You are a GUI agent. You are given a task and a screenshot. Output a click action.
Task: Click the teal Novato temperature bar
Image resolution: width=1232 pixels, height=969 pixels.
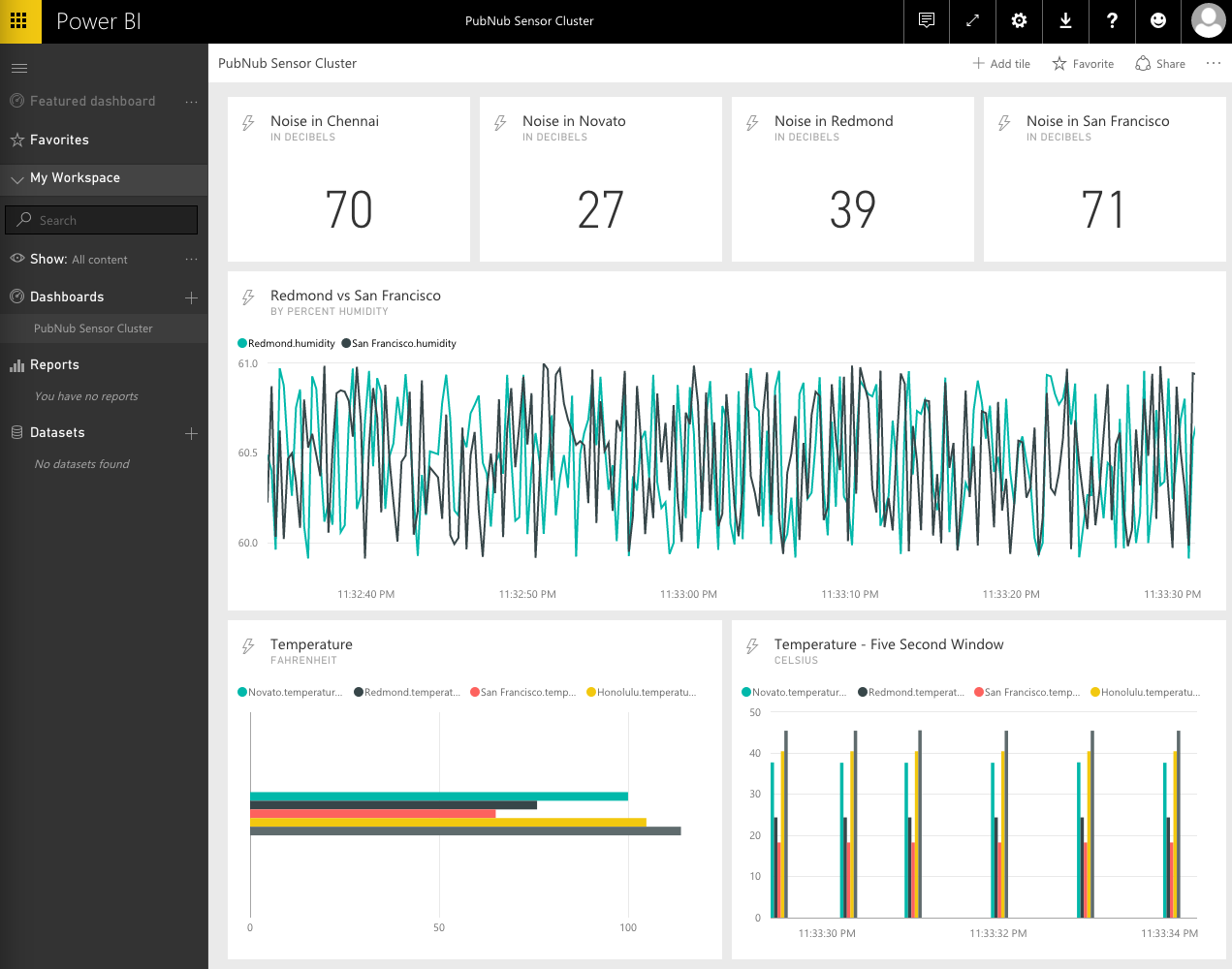coord(438,797)
